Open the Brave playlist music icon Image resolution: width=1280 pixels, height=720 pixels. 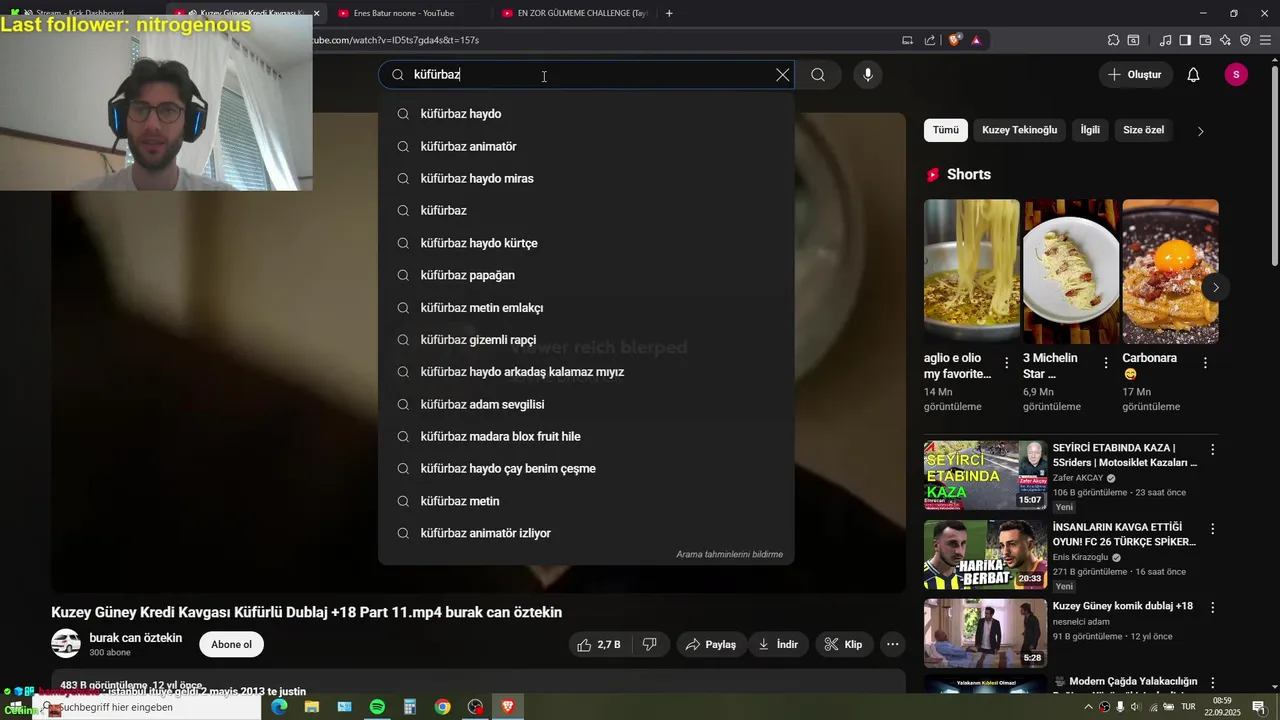pos(1165,40)
